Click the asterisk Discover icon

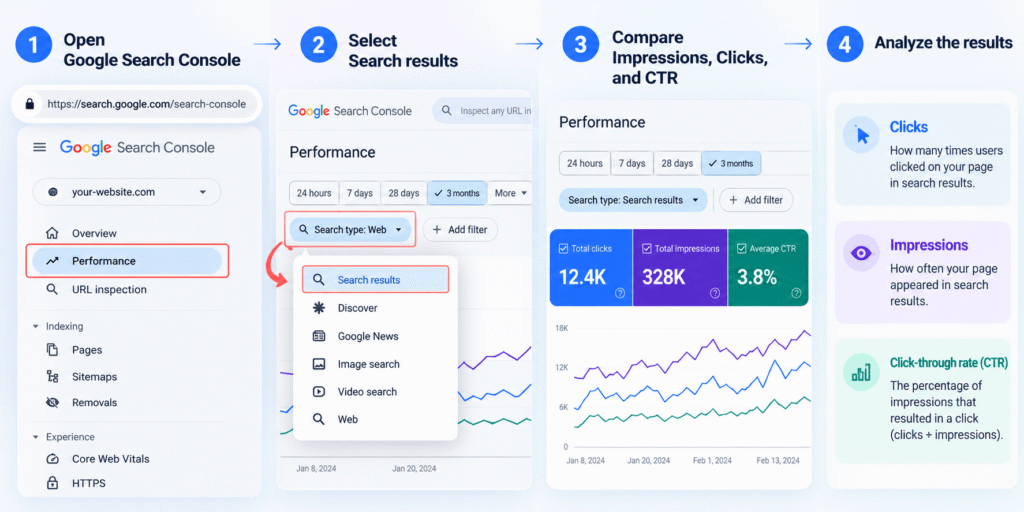(x=319, y=308)
